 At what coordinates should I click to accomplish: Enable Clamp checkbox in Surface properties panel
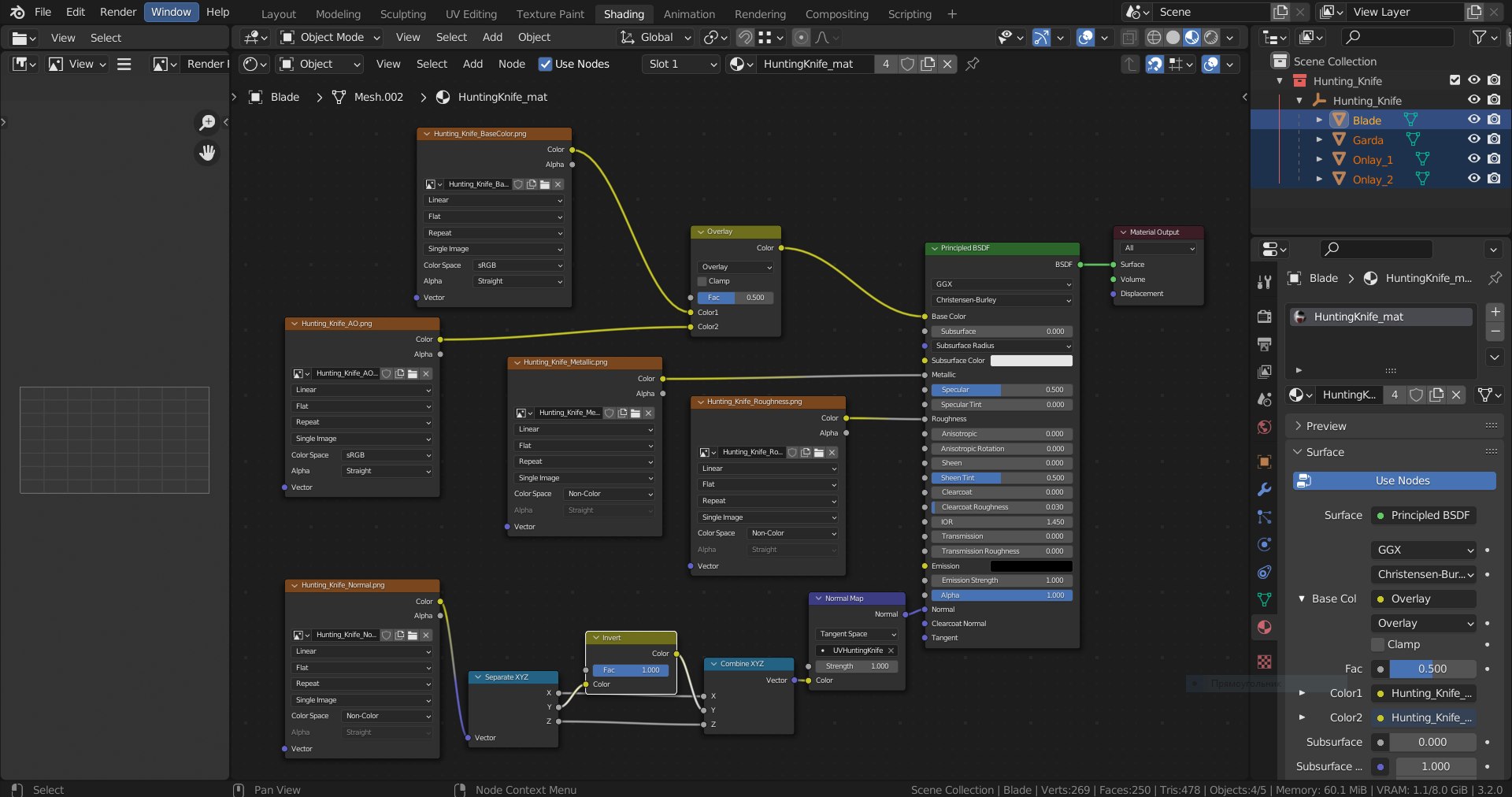(x=1378, y=644)
